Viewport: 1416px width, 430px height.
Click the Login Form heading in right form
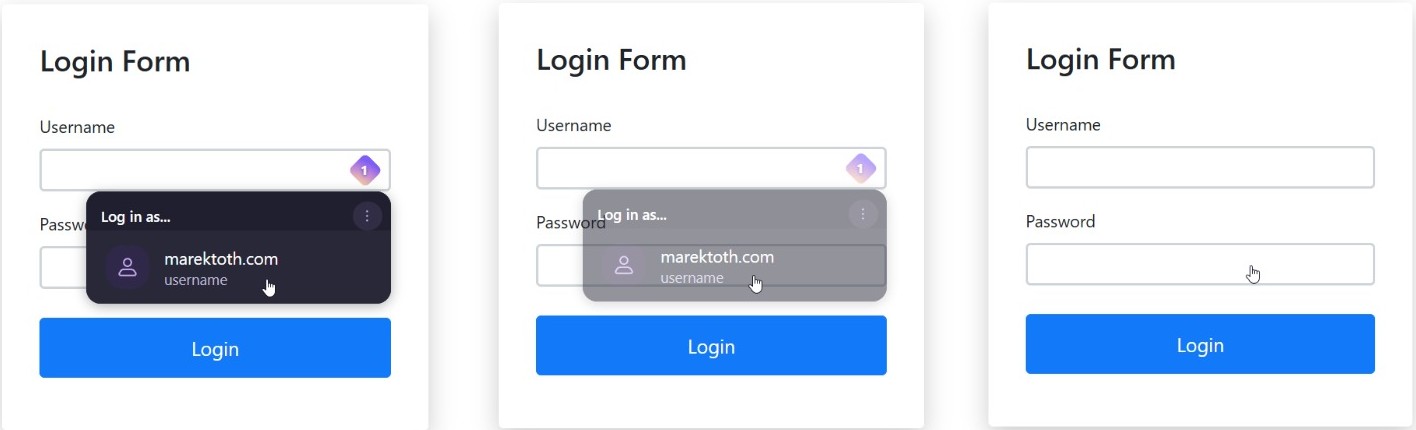coord(1101,59)
